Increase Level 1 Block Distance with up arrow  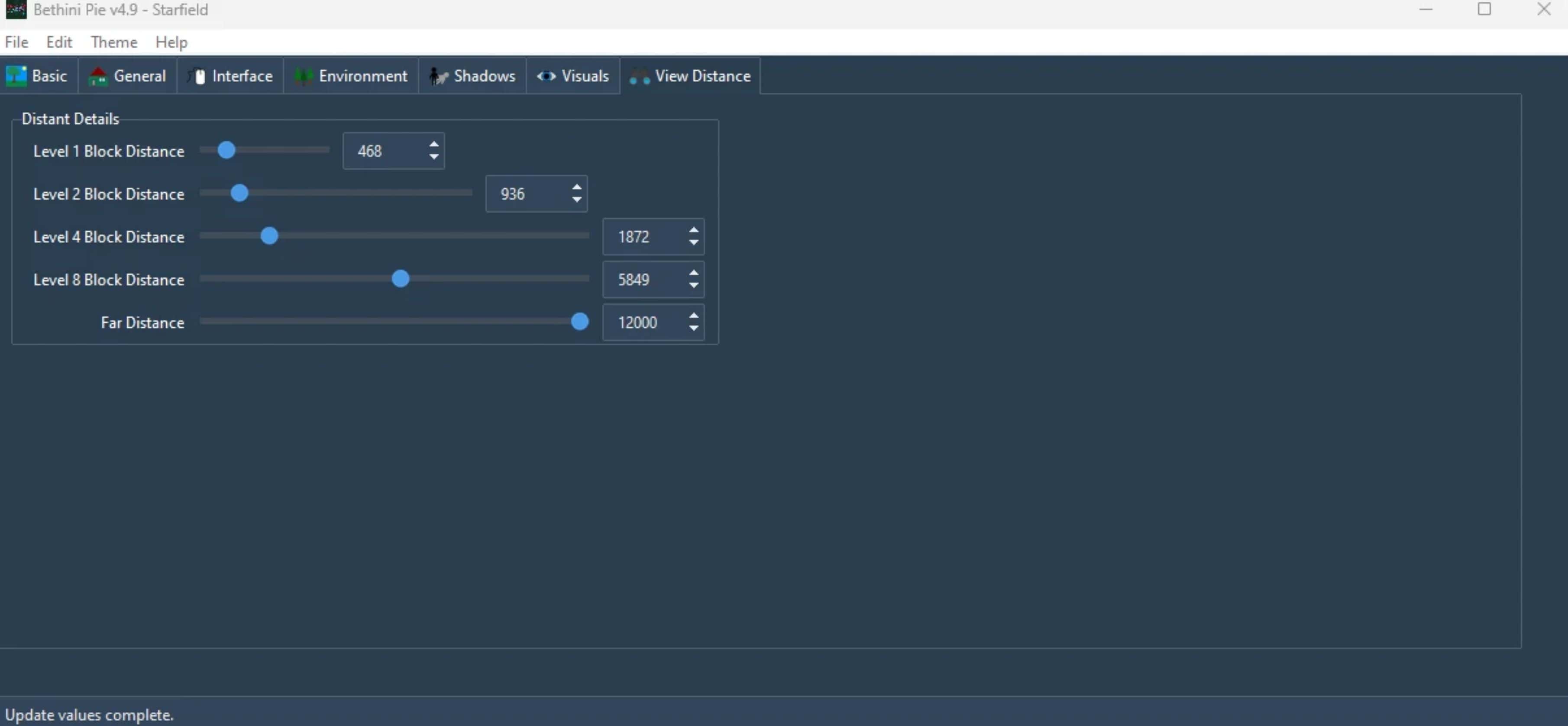pos(433,145)
